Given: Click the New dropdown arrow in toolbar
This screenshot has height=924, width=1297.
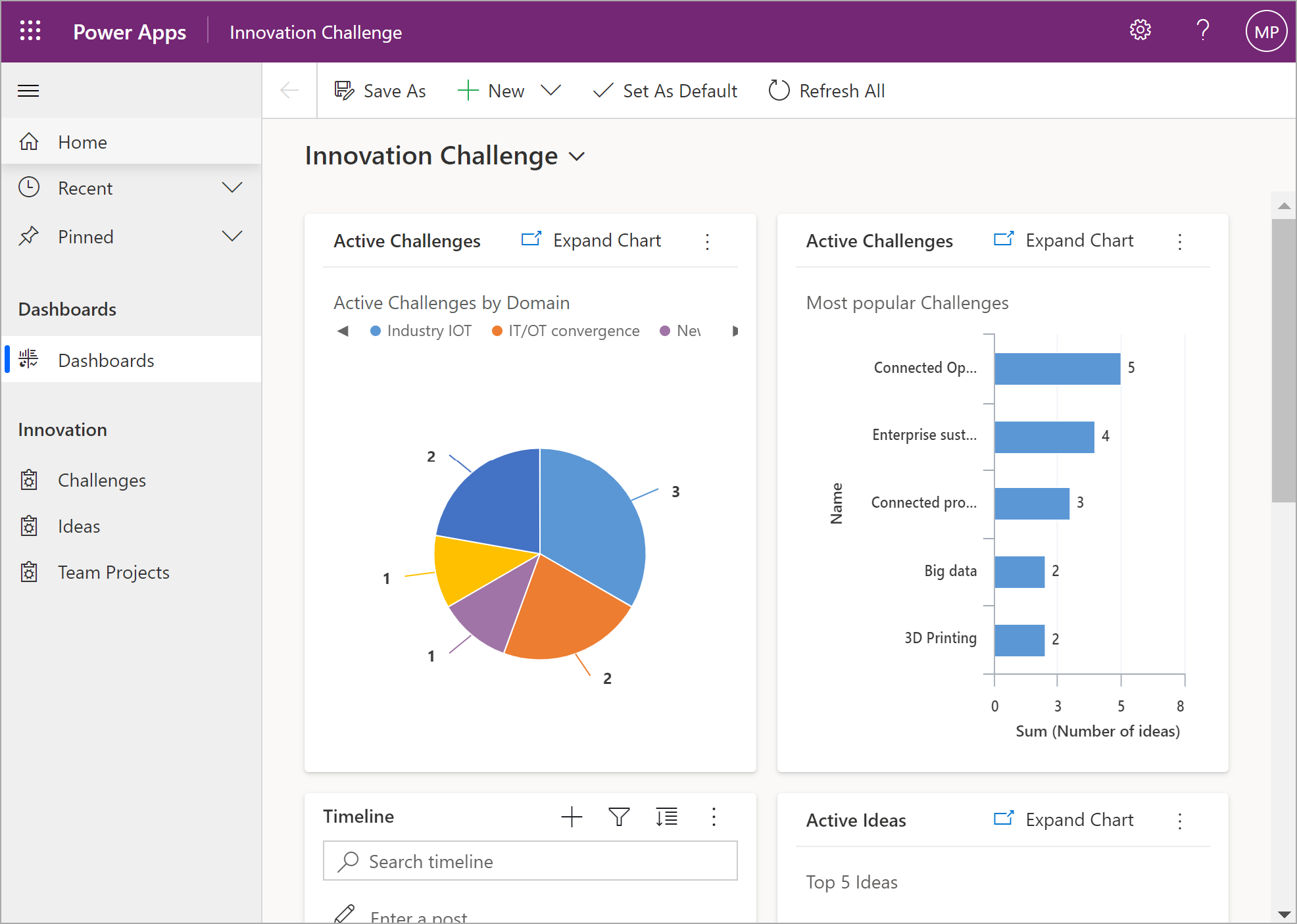Looking at the screenshot, I should pos(553,91).
